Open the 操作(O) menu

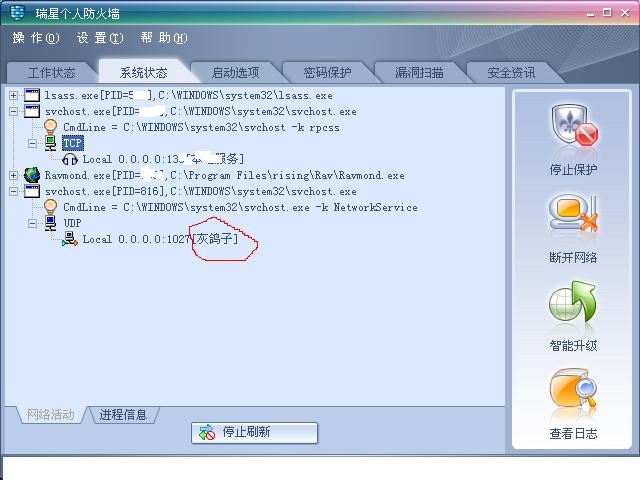[x=36, y=38]
